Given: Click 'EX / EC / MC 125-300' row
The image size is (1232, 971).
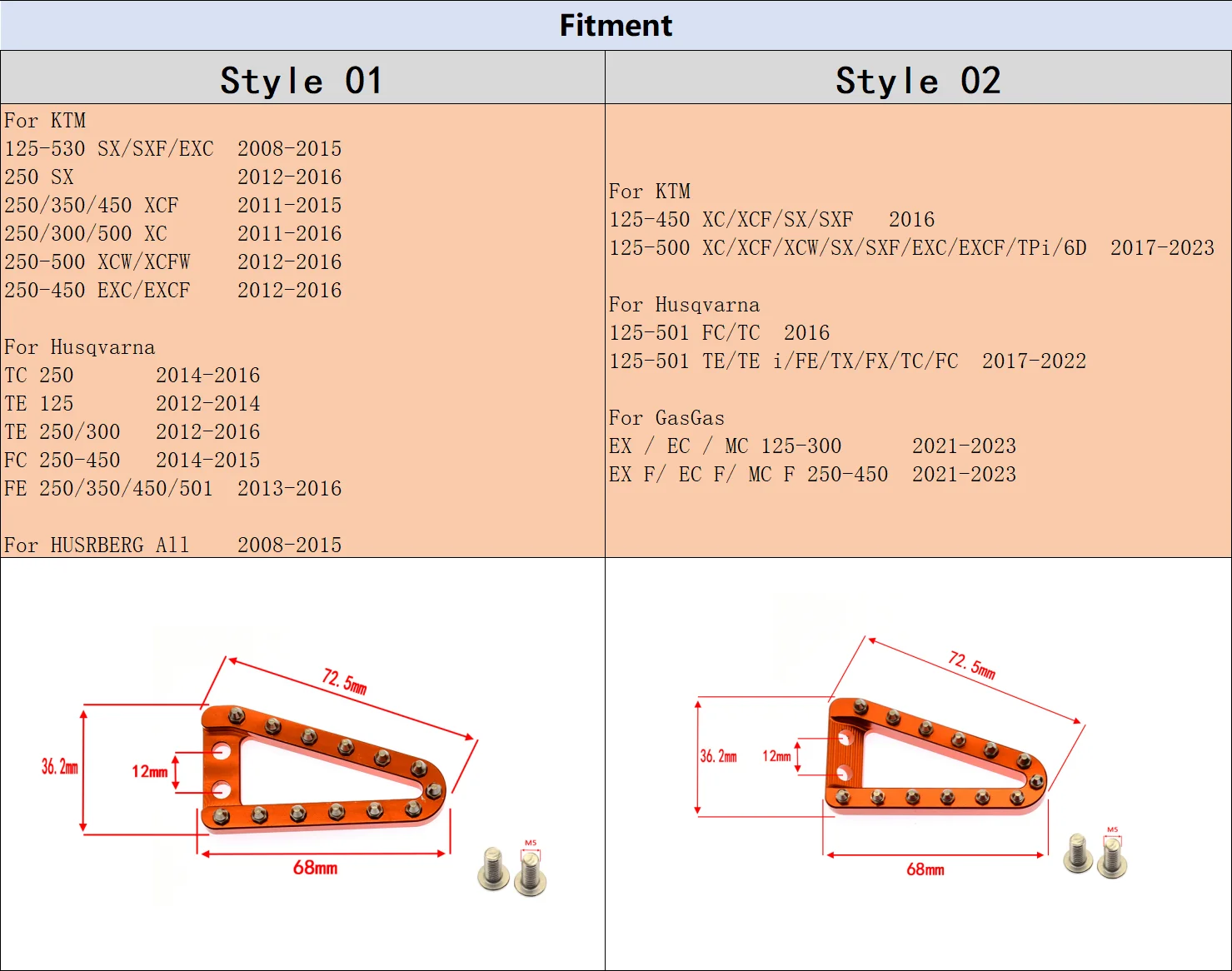Looking at the screenshot, I should click(813, 446).
